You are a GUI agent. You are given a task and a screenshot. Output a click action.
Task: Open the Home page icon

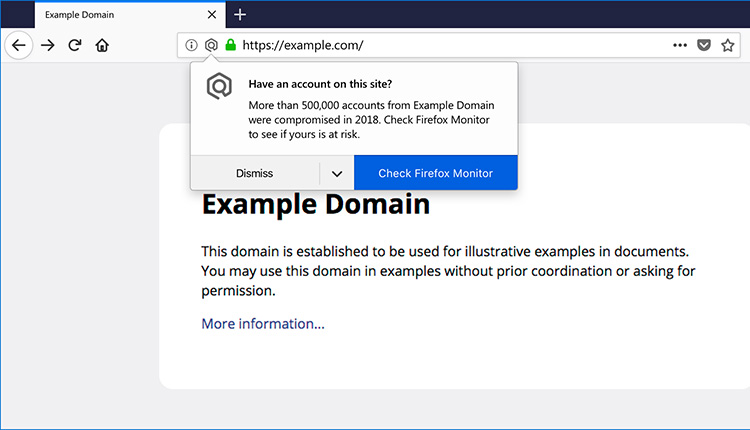pyautogui.click(x=102, y=45)
